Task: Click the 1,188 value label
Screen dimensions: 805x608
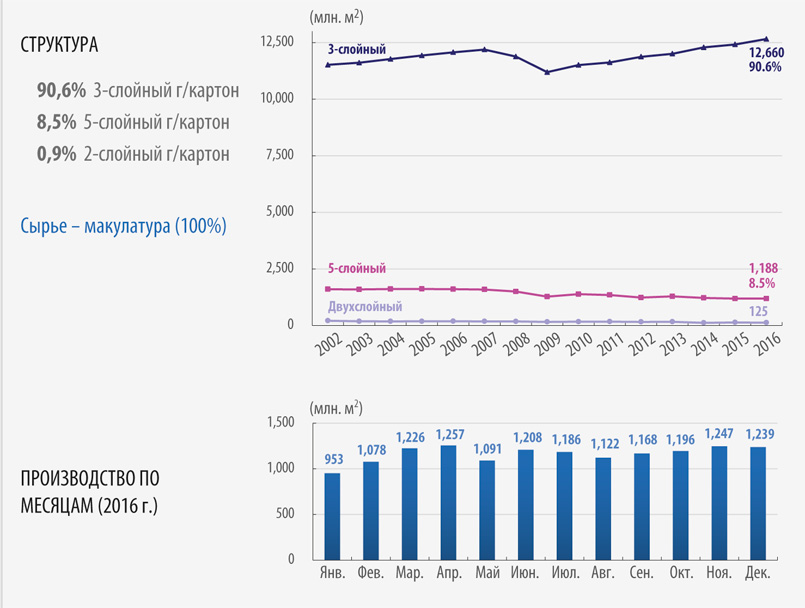Action: pos(763,268)
